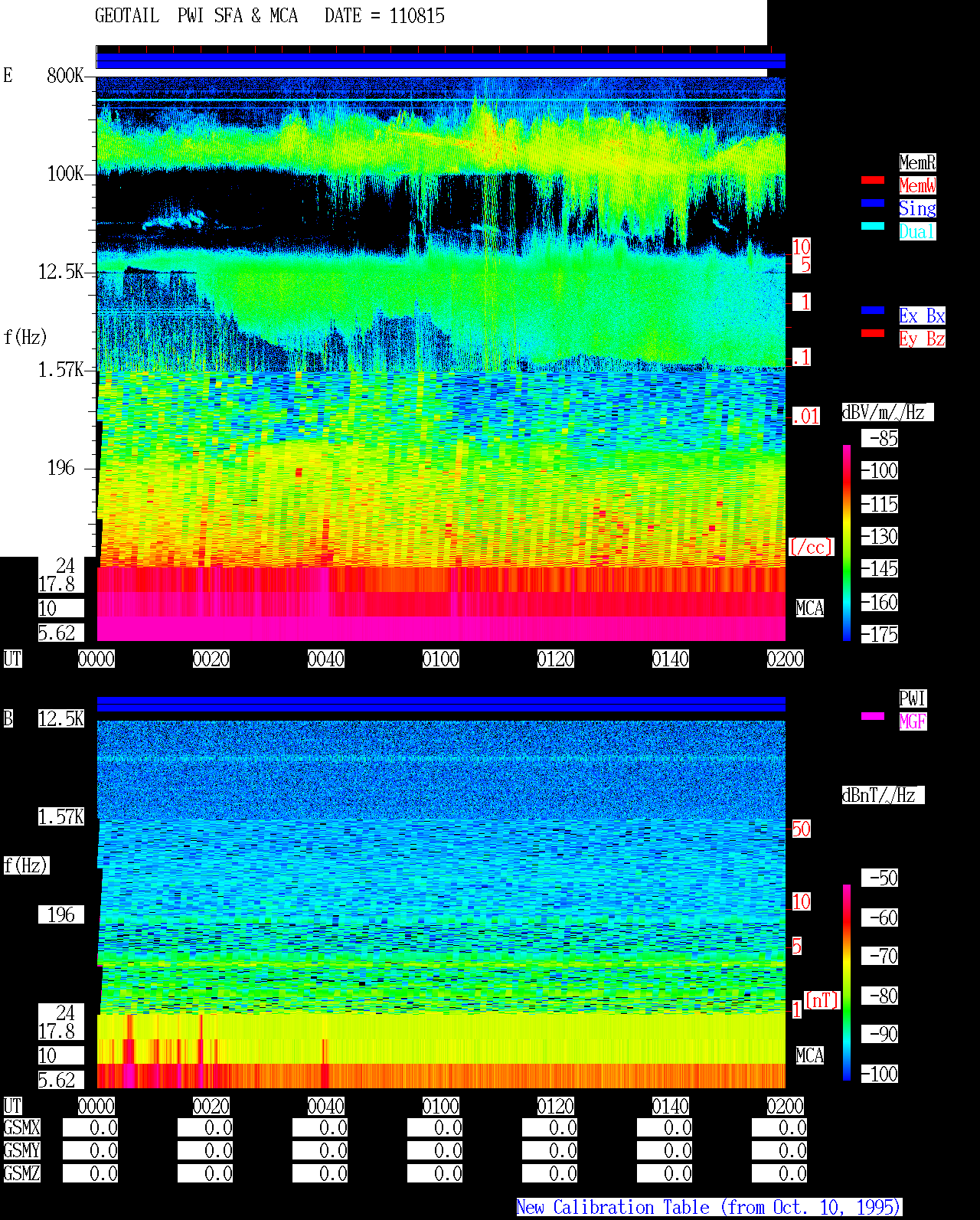980x1220 pixels.
Task: Select the MGF legend label
Action: coord(913,721)
